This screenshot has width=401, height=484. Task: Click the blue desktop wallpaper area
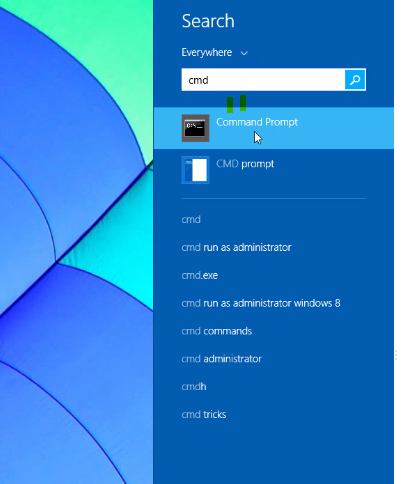click(x=76, y=242)
